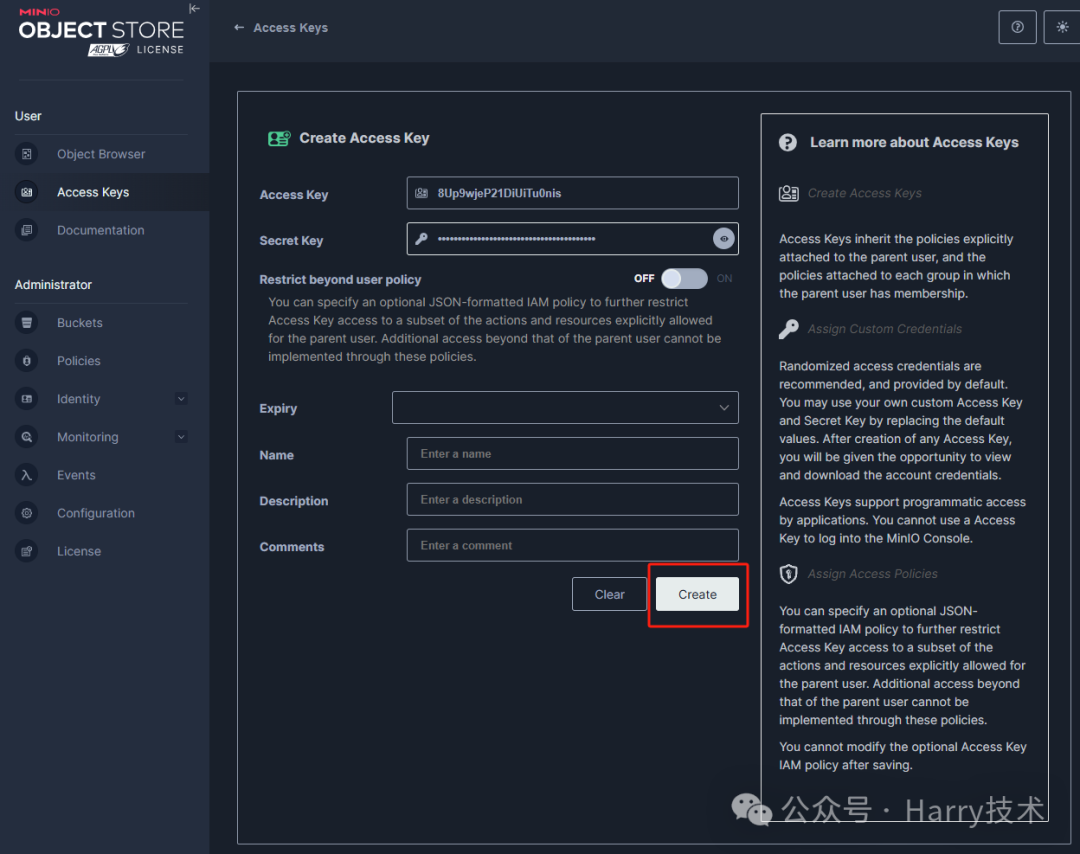Toggle Restrict beyond user policy switch
Image resolution: width=1080 pixels, height=854 pixels.
tap(684, 278)
